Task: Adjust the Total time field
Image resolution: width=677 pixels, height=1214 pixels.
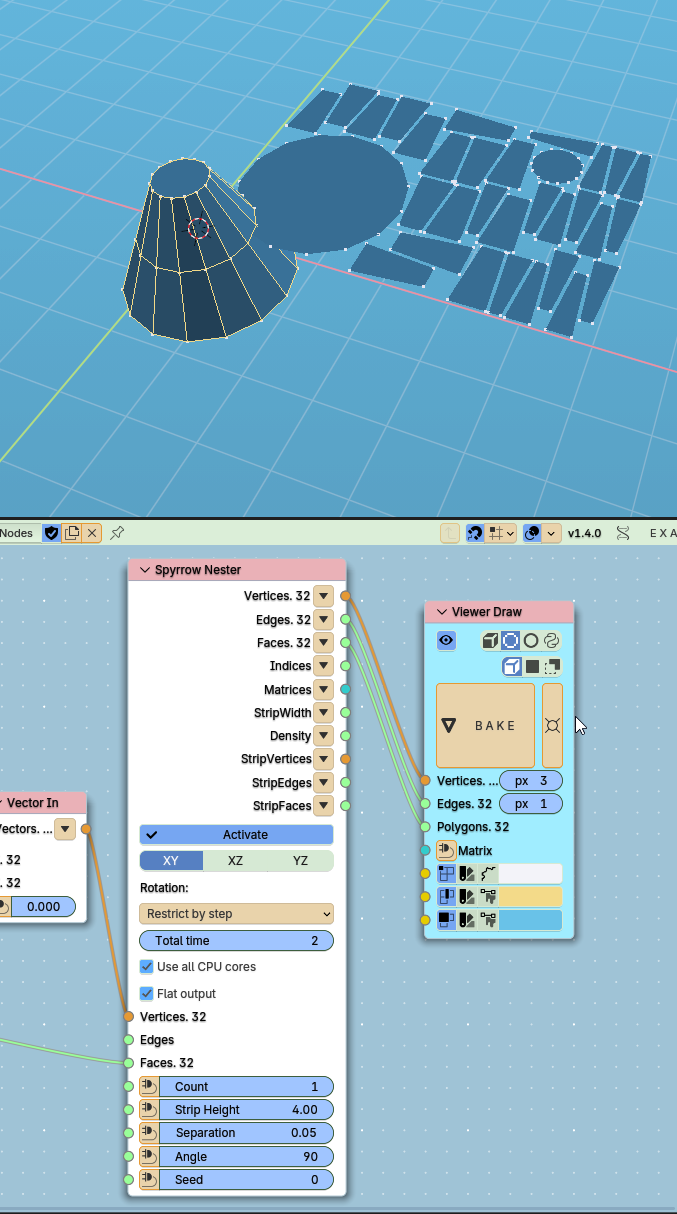Action: pos(236,941)
